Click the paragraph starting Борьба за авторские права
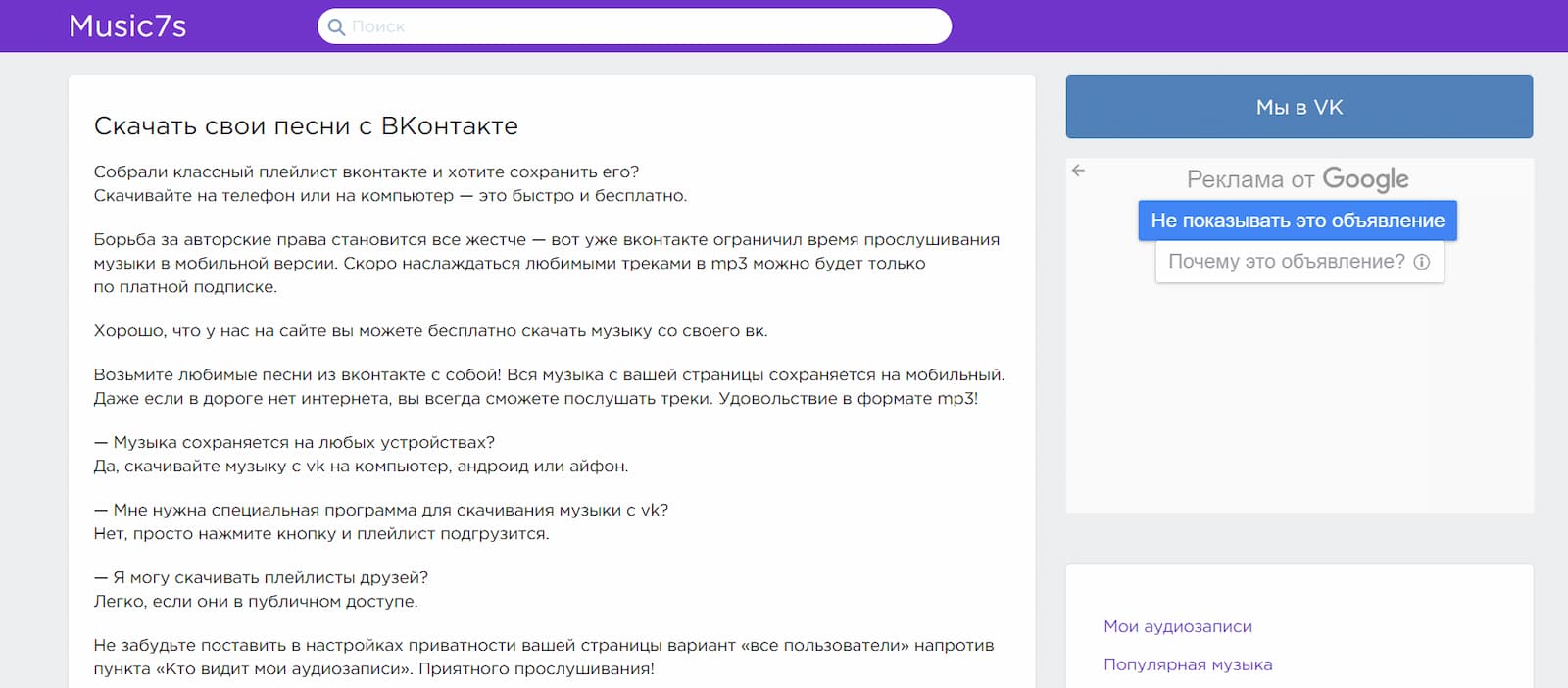The width and height of the screenshot is (1568, 688). [547, 263]
